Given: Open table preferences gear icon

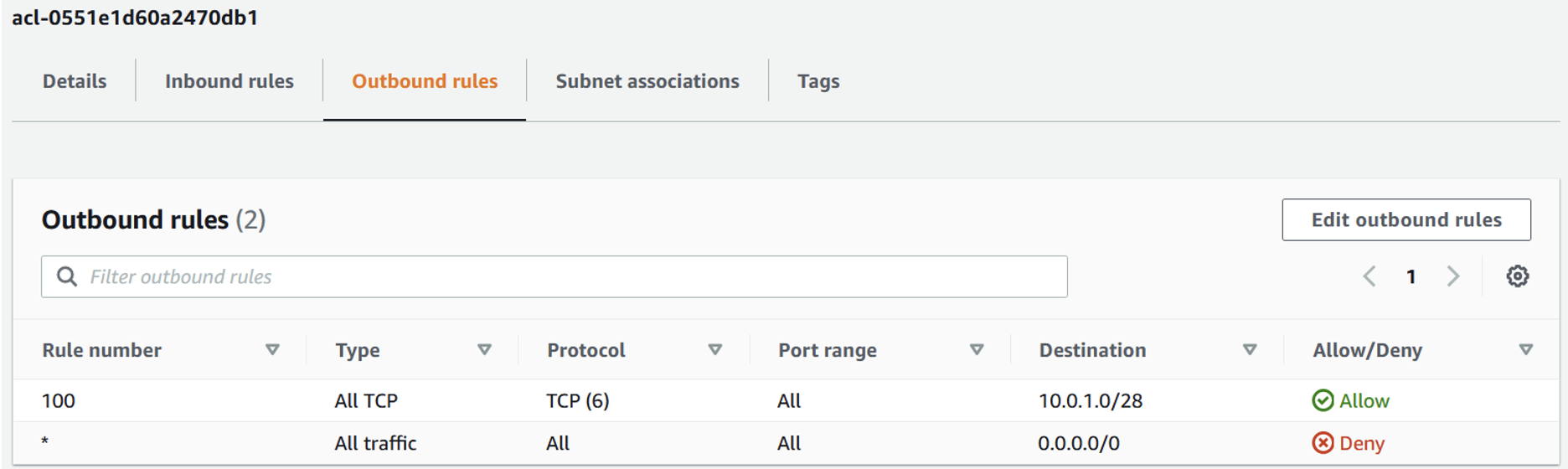Looking at the screenshot, I should (x=1517, y=276).
